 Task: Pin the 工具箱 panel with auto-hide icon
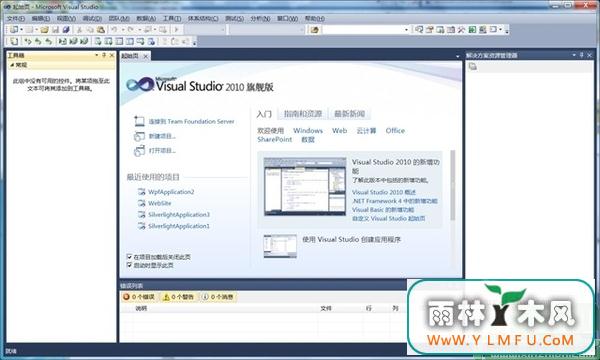[x=104, y=55]
